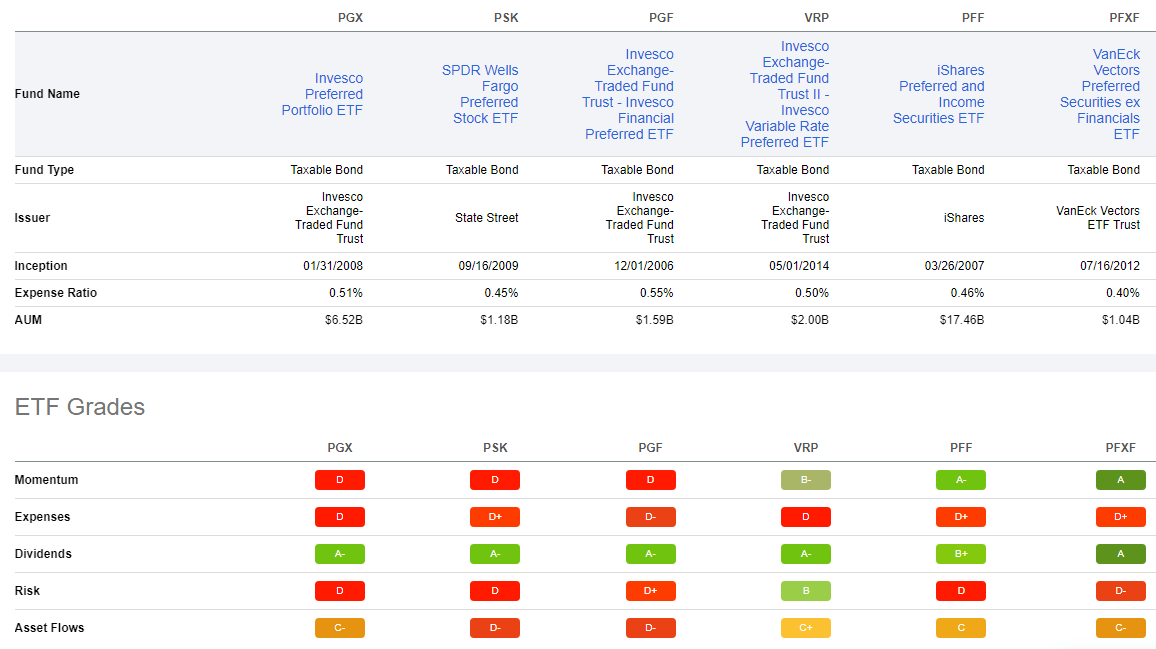Image resolution: width=1156 pixels, height=649 pixels.
Task: Click the $17.46B AUM value
Action: click(962, 320)
